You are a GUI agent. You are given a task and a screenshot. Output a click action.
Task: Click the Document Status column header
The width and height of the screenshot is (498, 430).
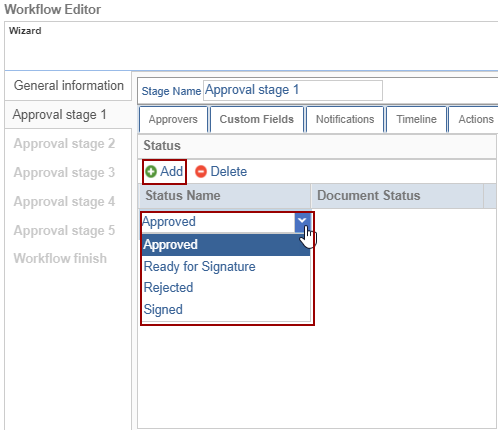(x=397, y=196)
